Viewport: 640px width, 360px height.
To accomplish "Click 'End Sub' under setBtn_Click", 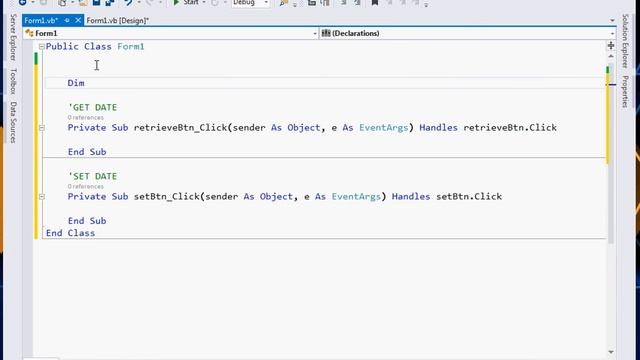I will coord(87,221).
